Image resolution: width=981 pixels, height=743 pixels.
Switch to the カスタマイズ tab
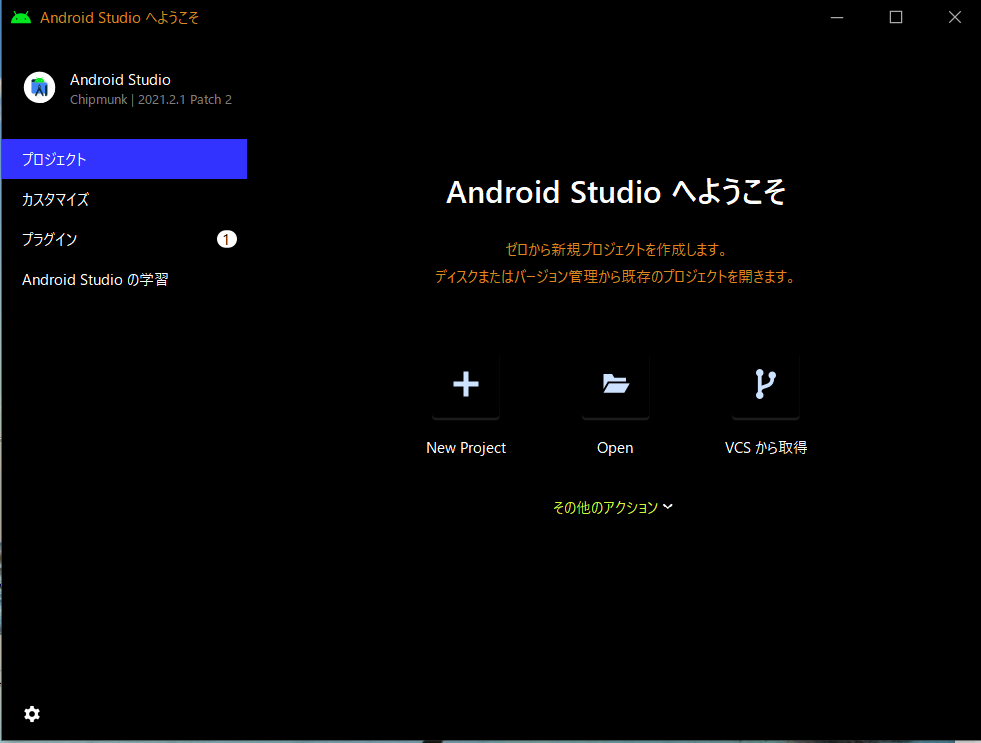click(x=56, y=199)
